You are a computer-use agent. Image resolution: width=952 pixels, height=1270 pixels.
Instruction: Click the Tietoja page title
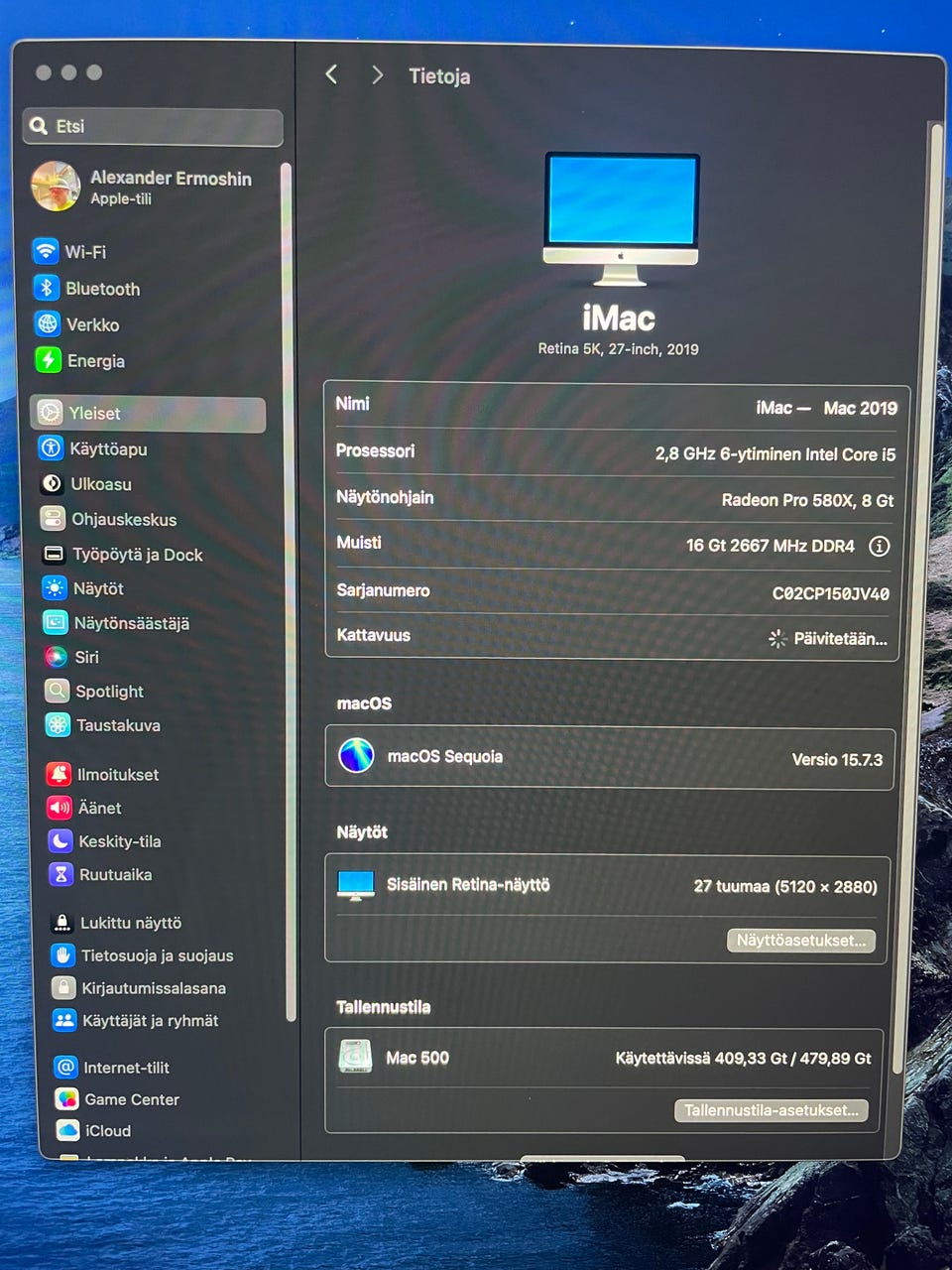coord(439,76)
